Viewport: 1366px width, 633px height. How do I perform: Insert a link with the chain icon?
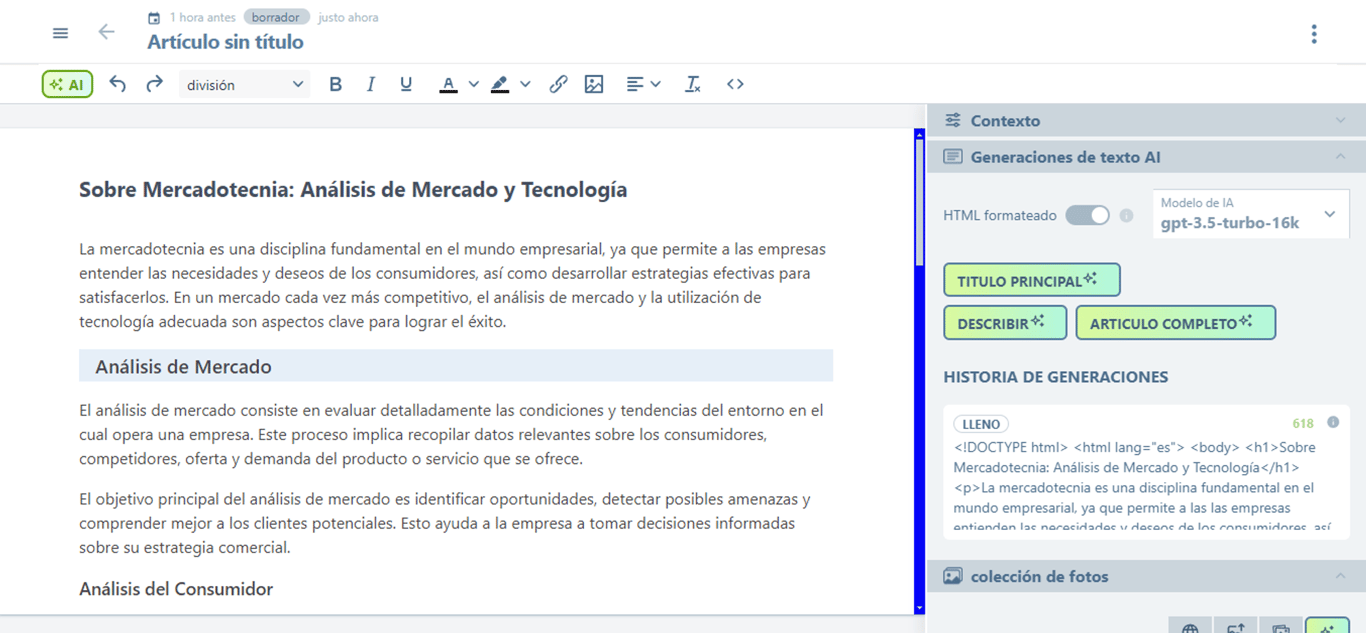[558, 85]
